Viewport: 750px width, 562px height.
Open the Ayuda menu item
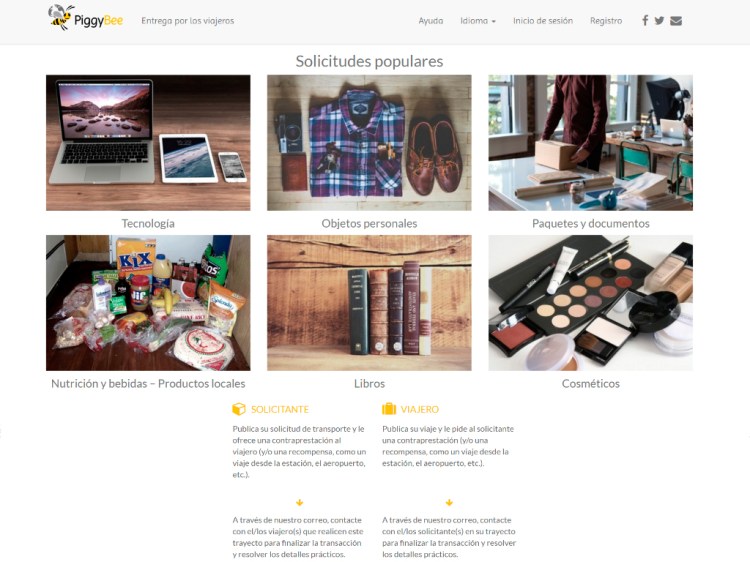pyautogui.click(x=430, y=21)
